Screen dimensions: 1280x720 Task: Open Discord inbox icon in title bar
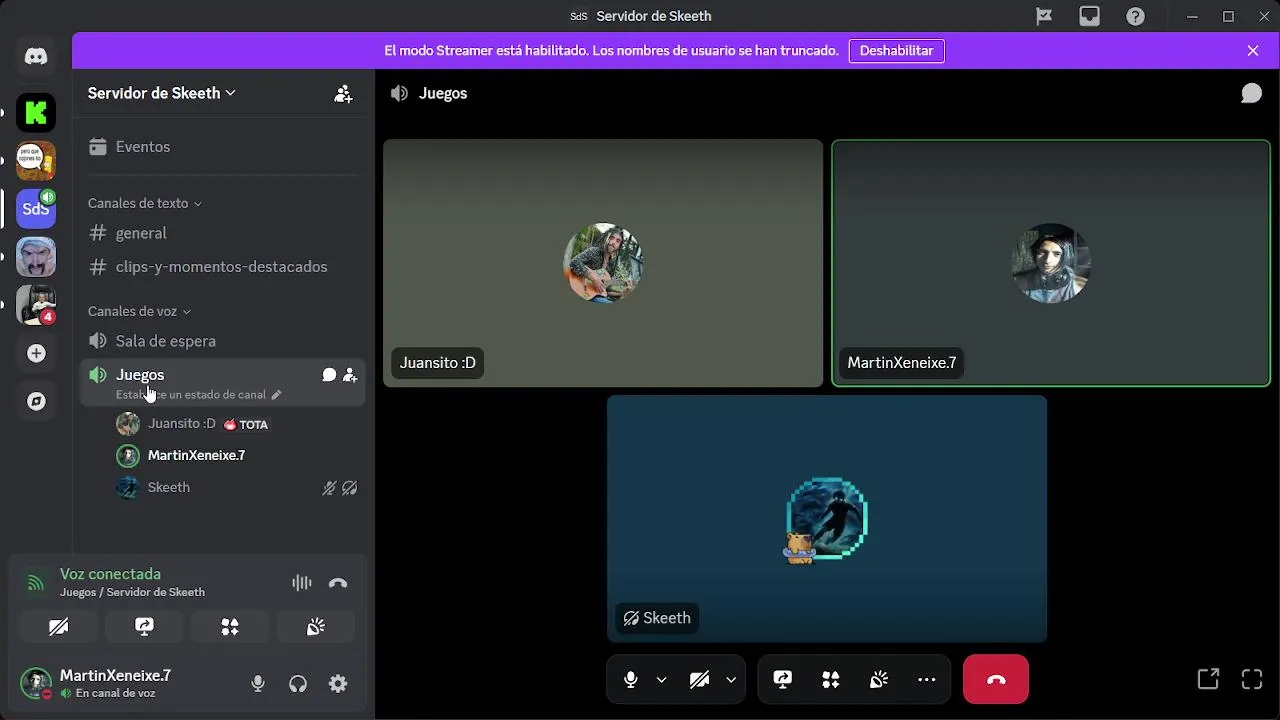pos(1089,16)
